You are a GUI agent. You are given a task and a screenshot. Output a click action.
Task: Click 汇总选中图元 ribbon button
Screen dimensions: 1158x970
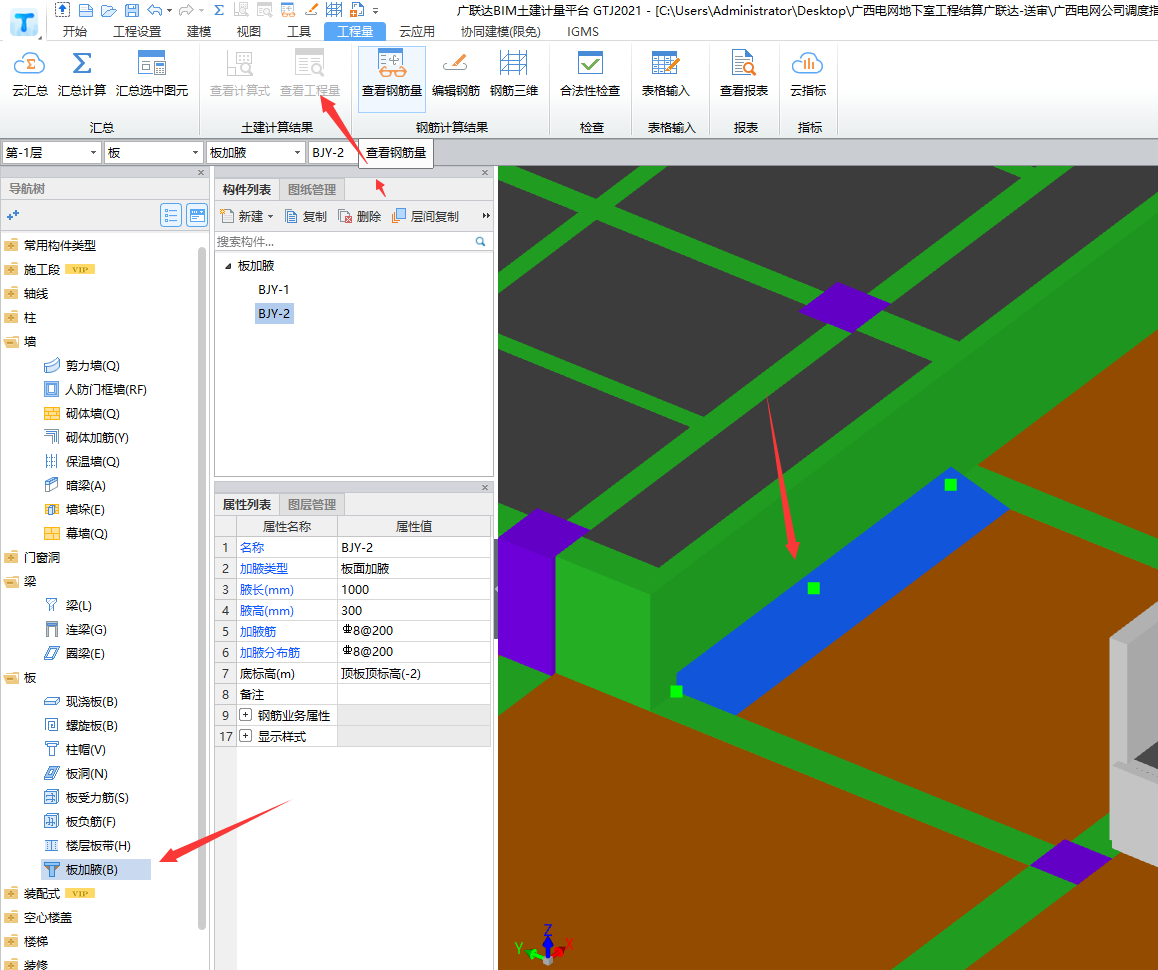click(x=152, y=75)
